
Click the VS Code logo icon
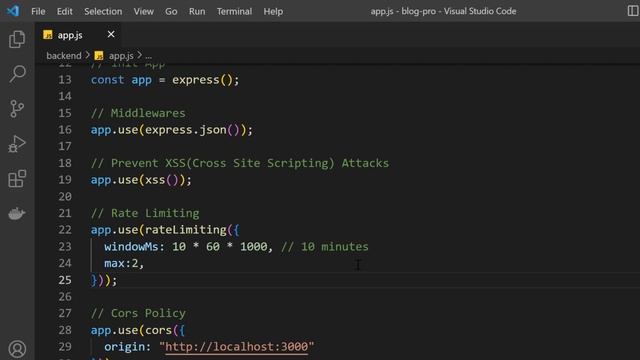[x=13, y=11]
